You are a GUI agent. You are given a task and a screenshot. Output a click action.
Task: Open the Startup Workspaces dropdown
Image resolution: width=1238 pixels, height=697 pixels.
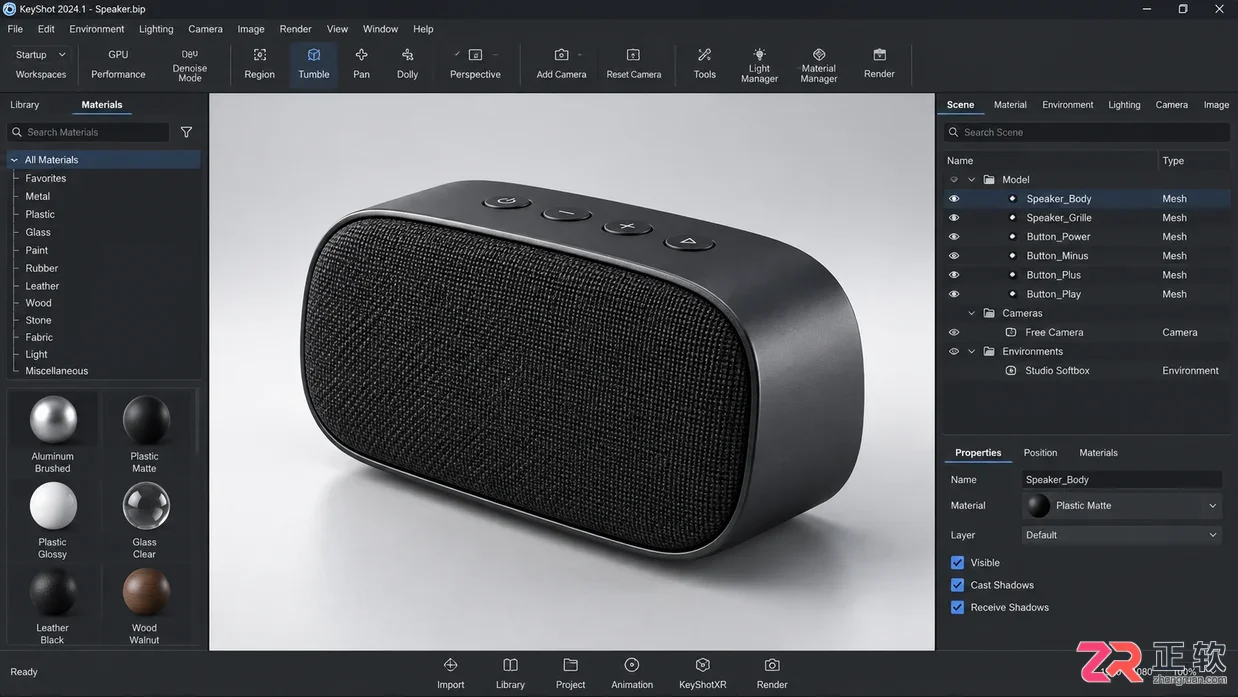[x=41, y=55]
